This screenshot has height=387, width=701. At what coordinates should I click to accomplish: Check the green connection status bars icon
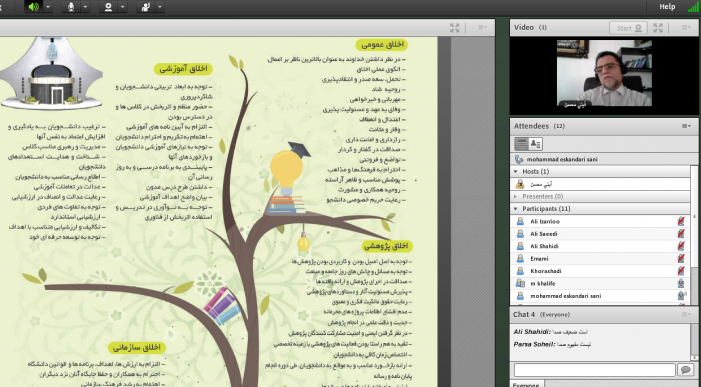point(693,7)
